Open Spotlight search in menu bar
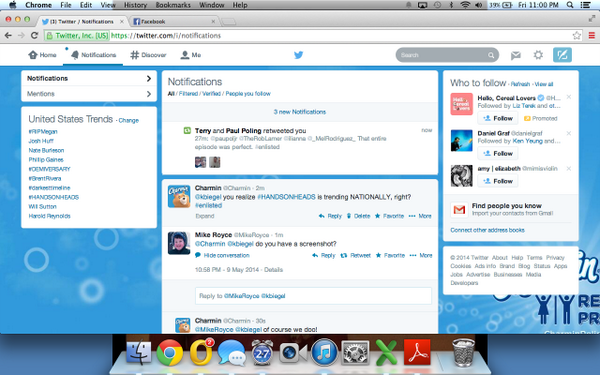This screenshot has height=375, width=600. coord(570,5)
